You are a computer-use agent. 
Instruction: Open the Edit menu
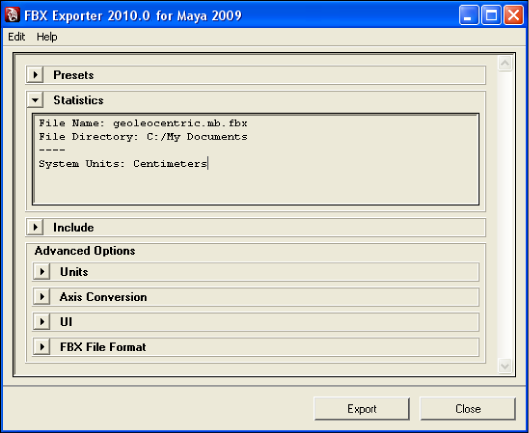point(16,36)
